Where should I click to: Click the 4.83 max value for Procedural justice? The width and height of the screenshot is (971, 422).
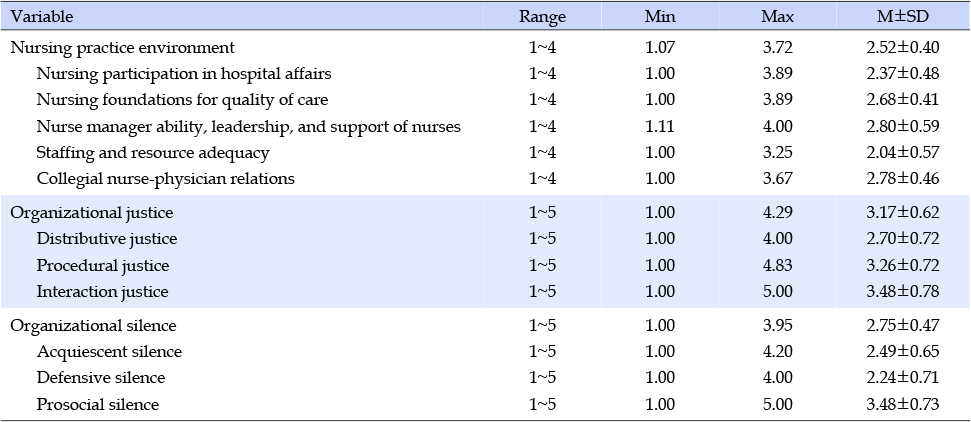777,266
